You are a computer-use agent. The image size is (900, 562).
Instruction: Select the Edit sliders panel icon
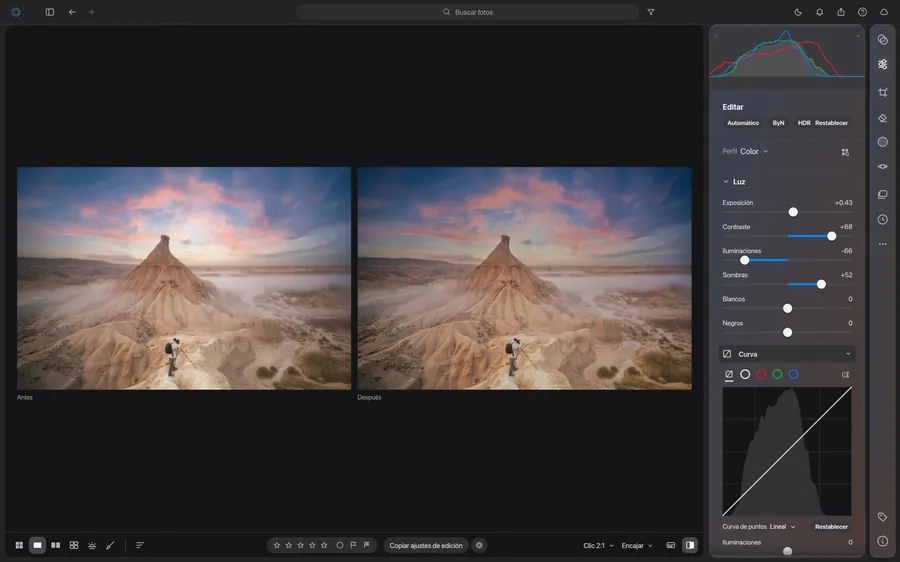883,64
